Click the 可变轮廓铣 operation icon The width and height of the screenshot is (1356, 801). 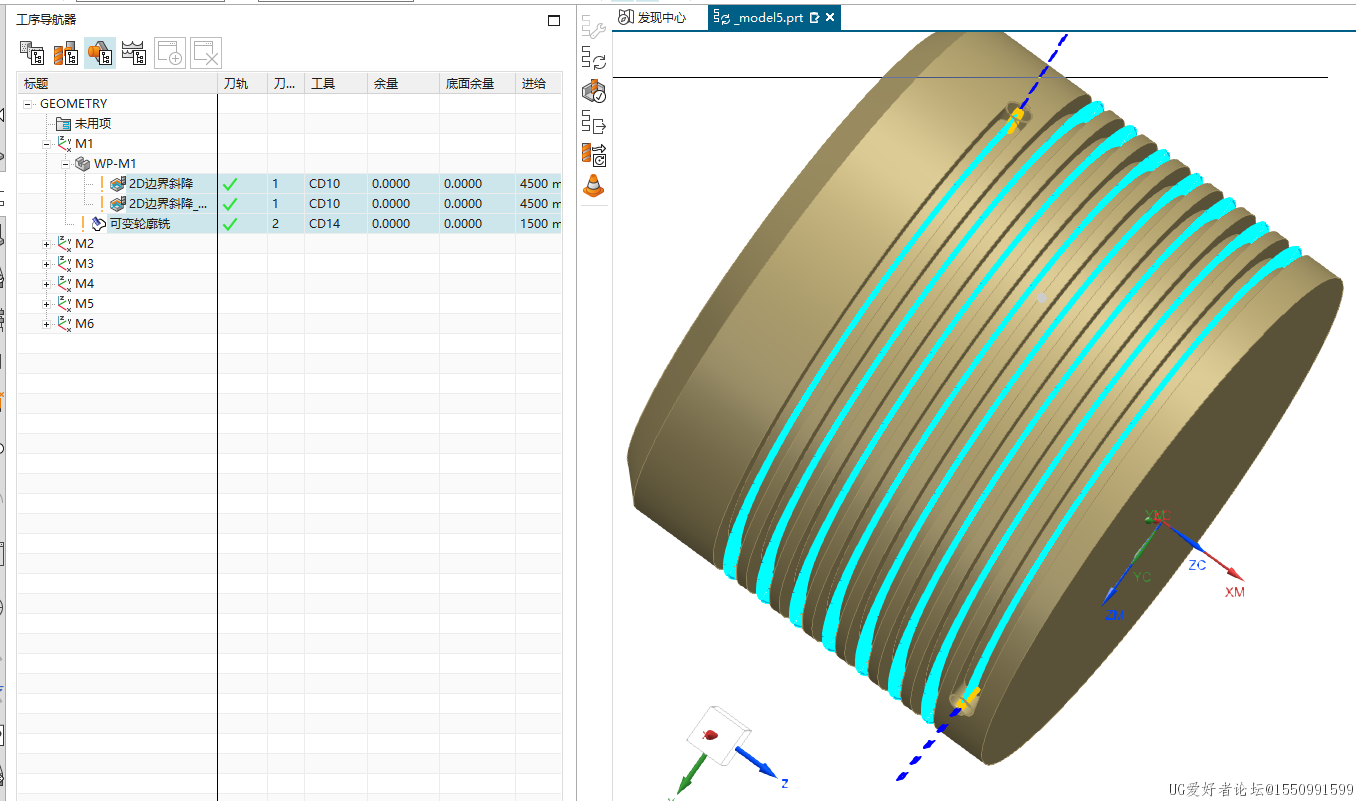pos(98,224)
